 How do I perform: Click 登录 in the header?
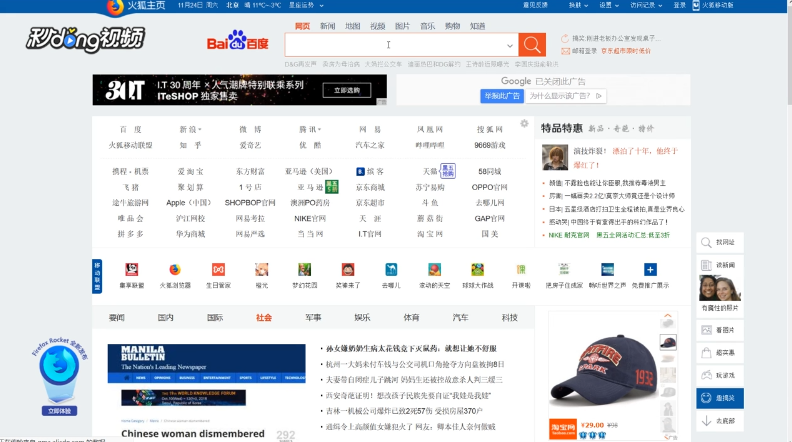679,5
